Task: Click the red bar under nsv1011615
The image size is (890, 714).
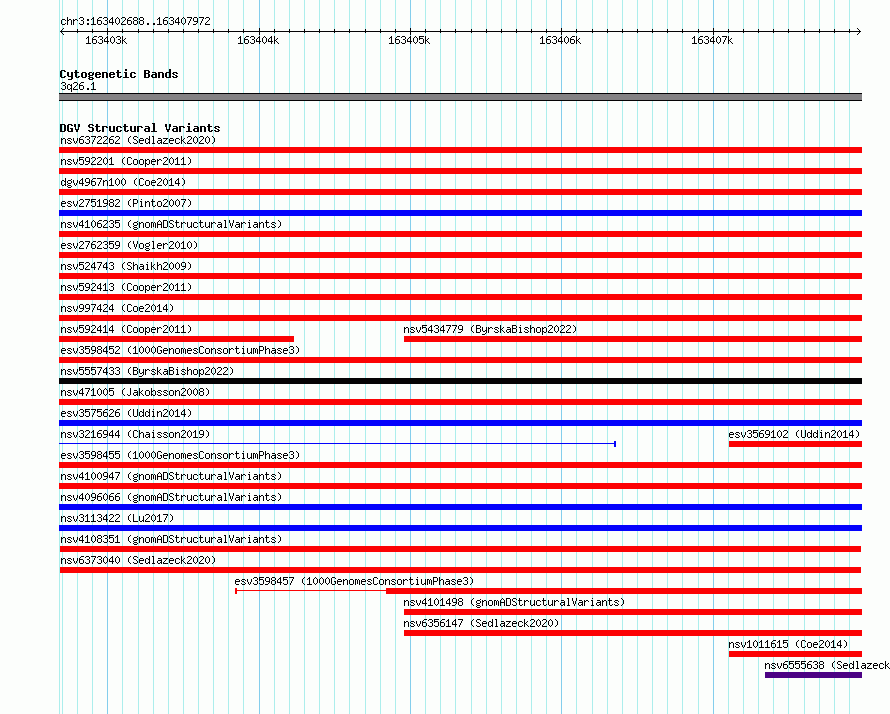Action: point(795,654)
